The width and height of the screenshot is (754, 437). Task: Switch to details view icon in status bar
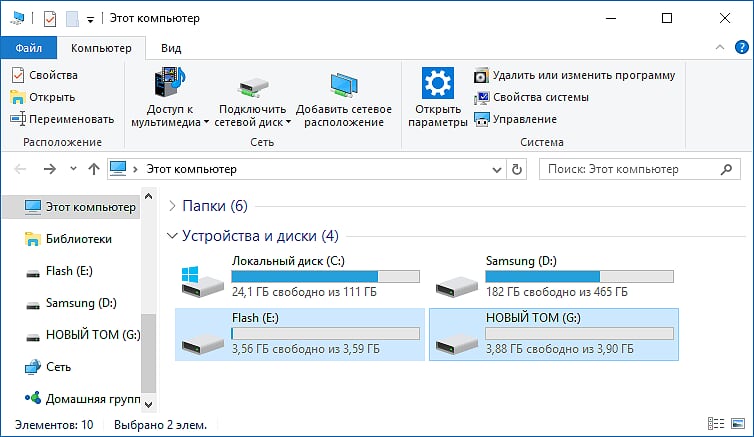(x=716, y=424)
